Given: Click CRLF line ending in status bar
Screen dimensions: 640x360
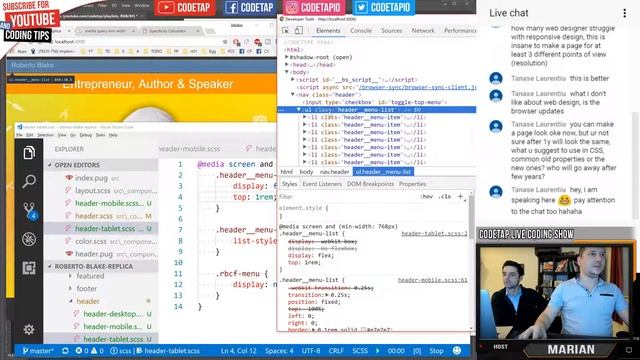Looking at the screenshot, I should (336, 351).
